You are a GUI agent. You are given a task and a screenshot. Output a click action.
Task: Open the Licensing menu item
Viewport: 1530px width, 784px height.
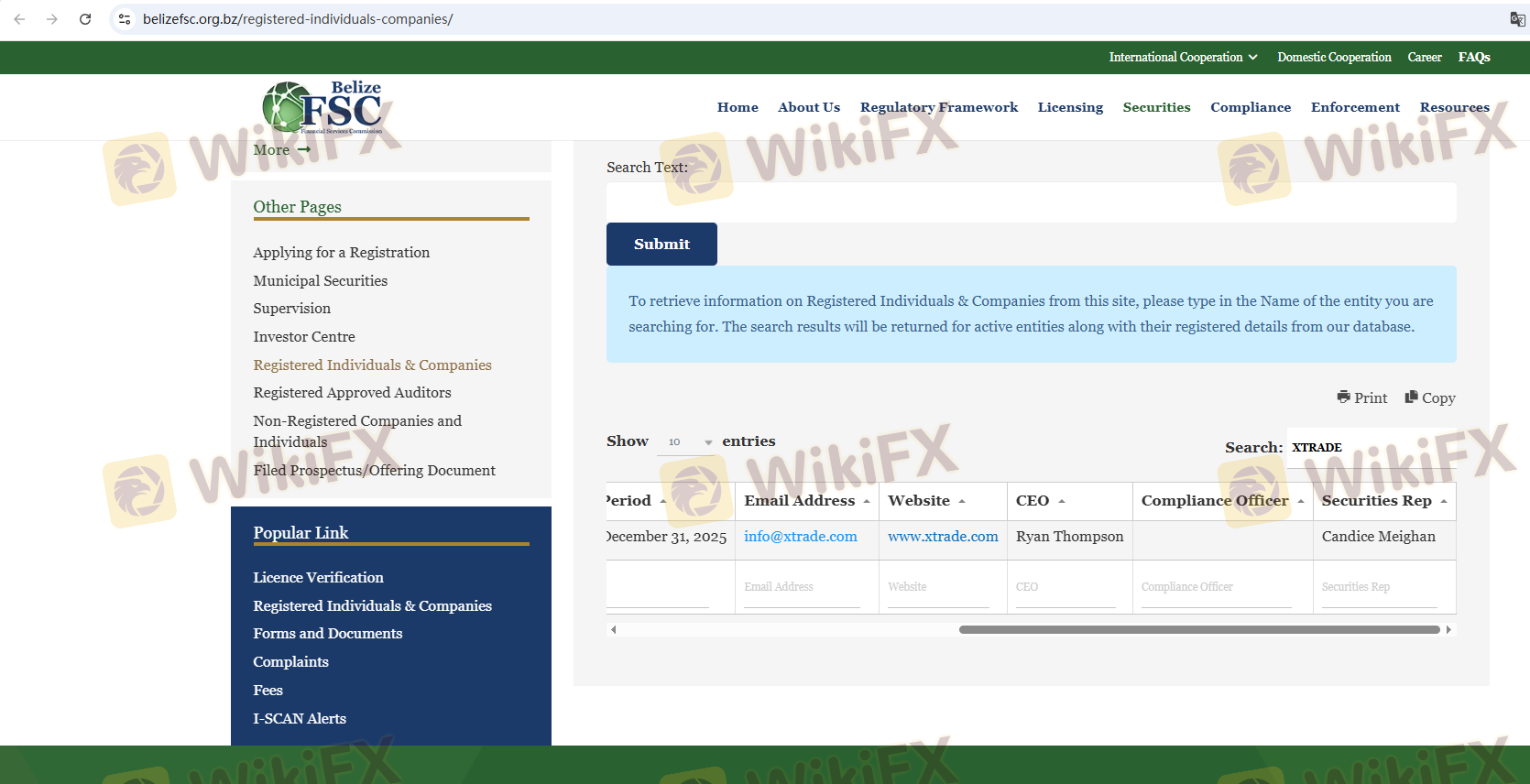1070,107
